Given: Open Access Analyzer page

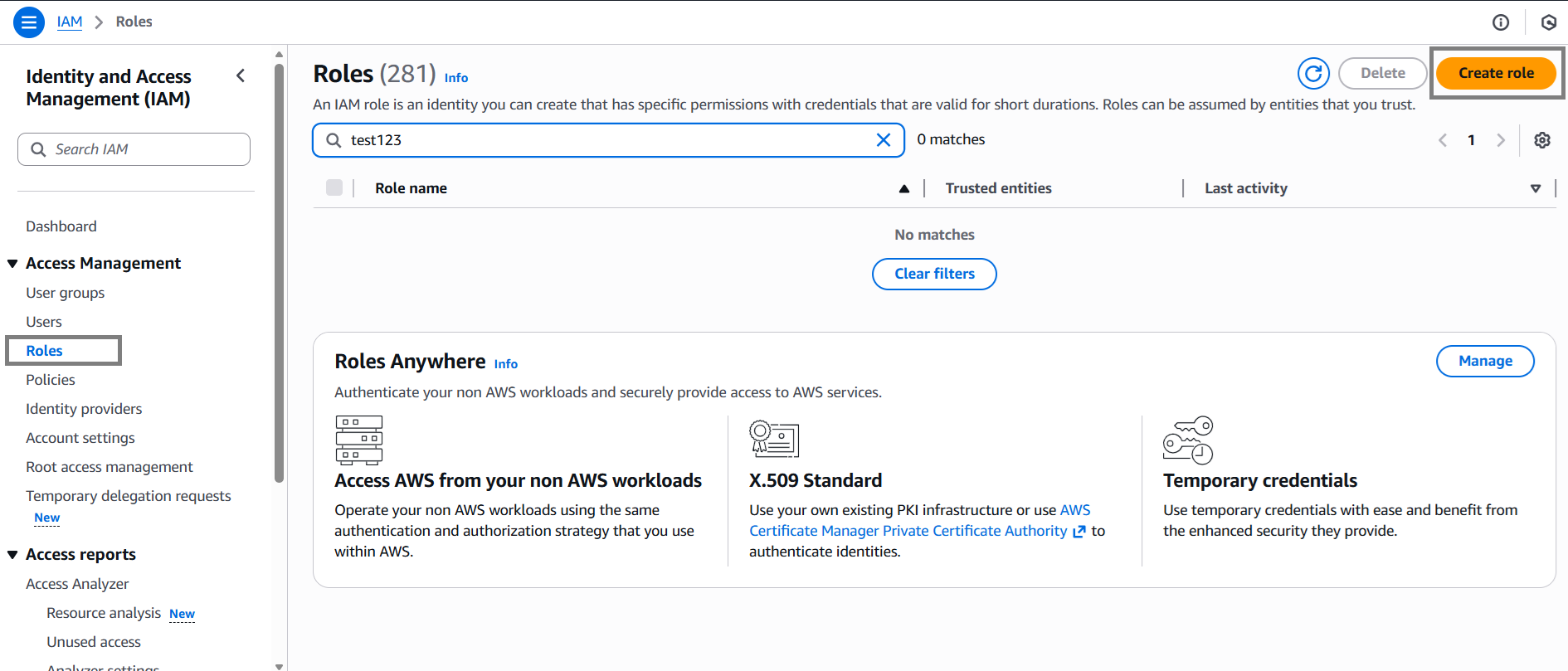Looking at the screenshot, I should tap(77, 584).
